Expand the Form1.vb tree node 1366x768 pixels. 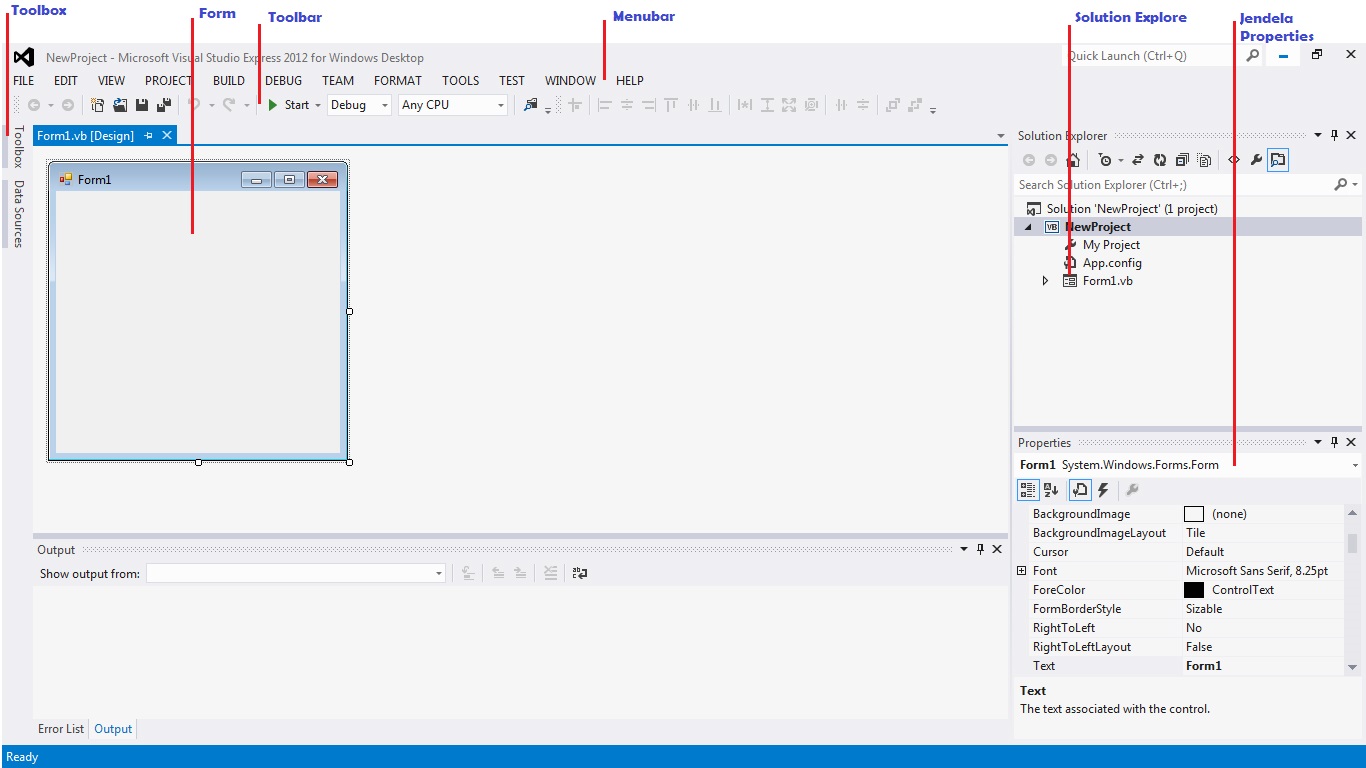[x=1046, y=281]
